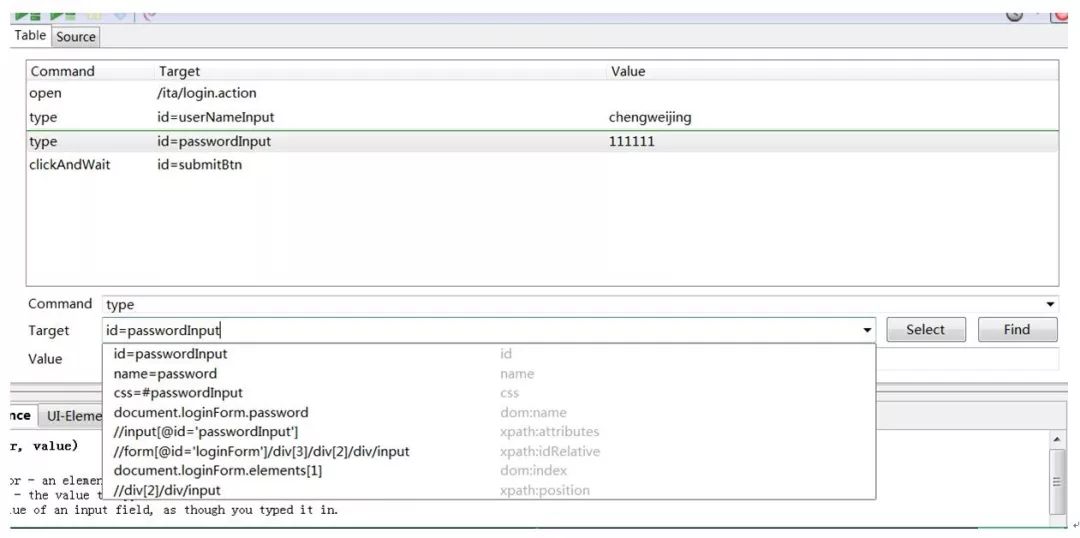Click the chengweijing value cell
Viewport: 1080px width, 538px height.
pos(650,117)
